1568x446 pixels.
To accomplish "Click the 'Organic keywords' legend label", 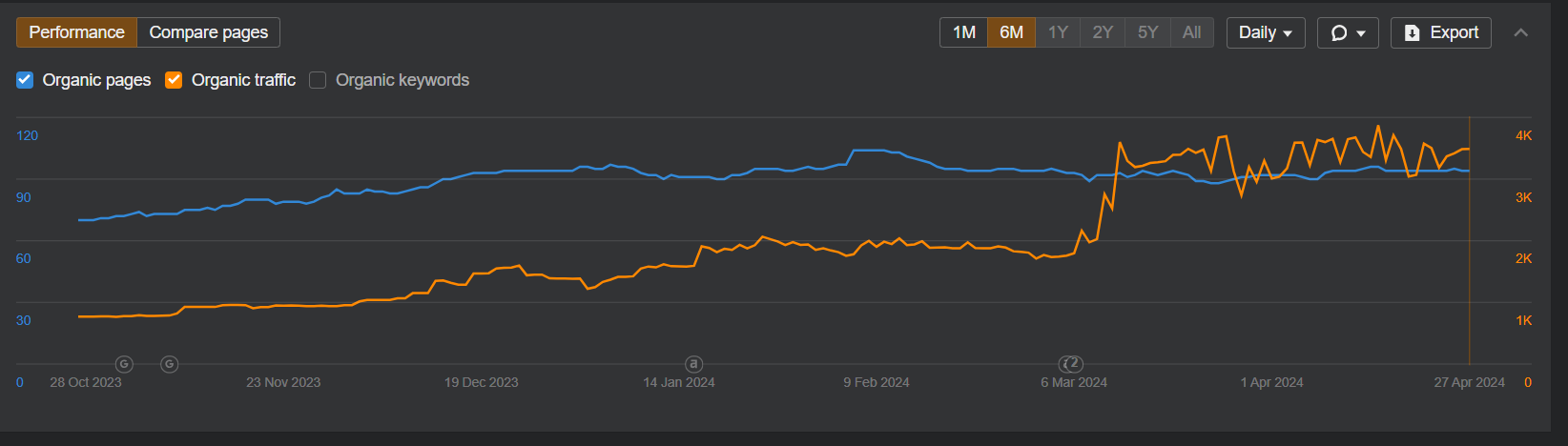I will tap(402, 80).
